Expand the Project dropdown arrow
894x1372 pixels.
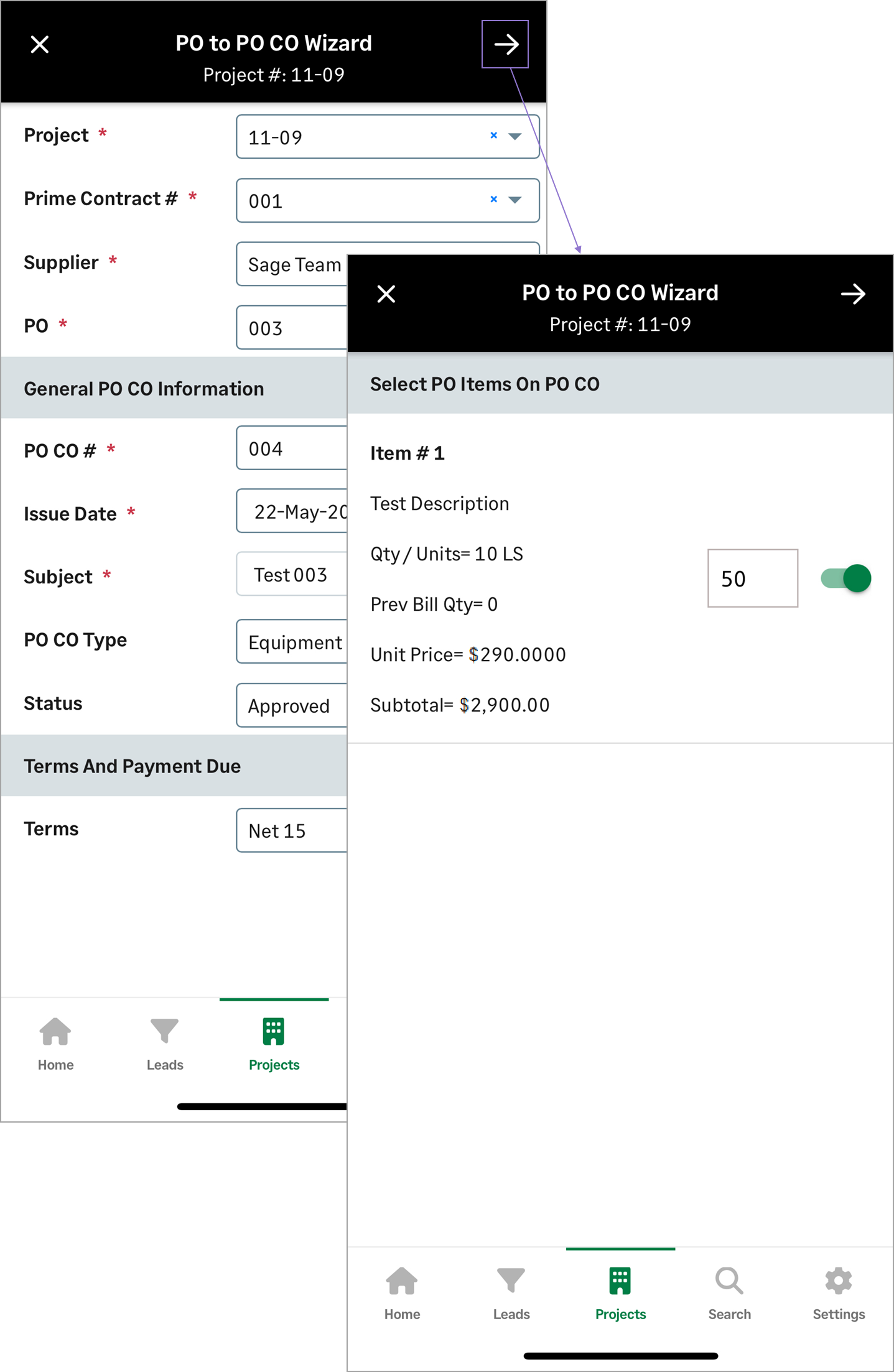coord(515,136)
